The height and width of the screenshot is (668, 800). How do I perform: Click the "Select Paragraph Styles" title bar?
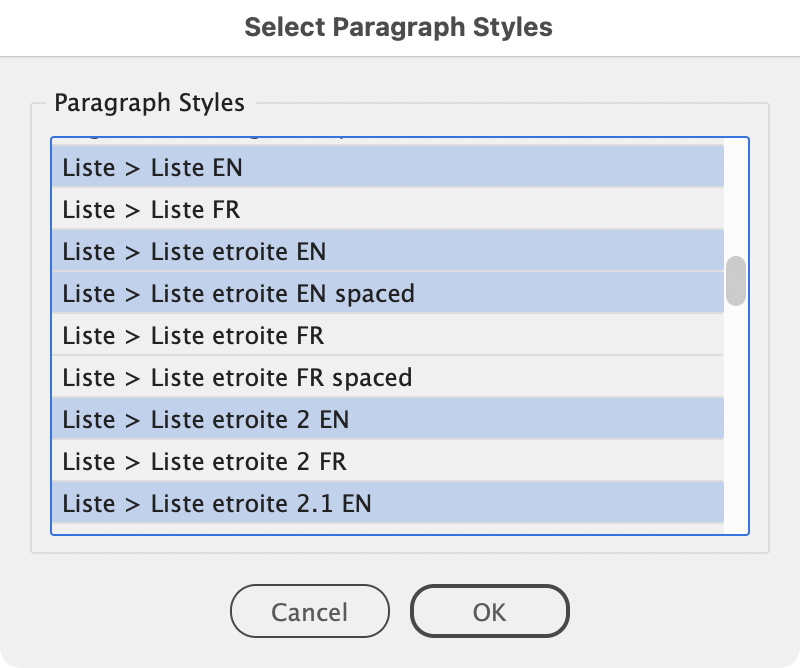(x=399, y=27)
